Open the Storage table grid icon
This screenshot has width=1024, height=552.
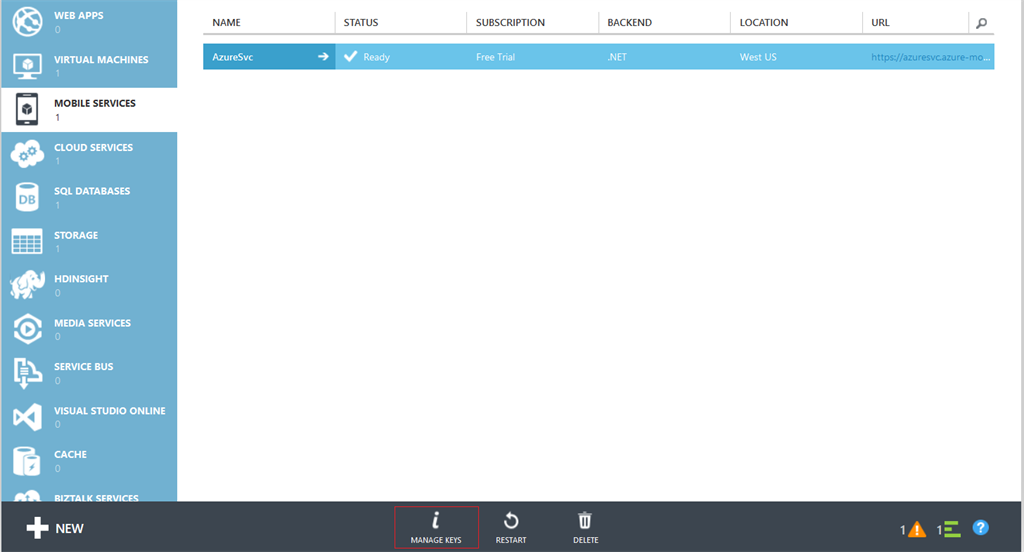[x=27, y=241]
